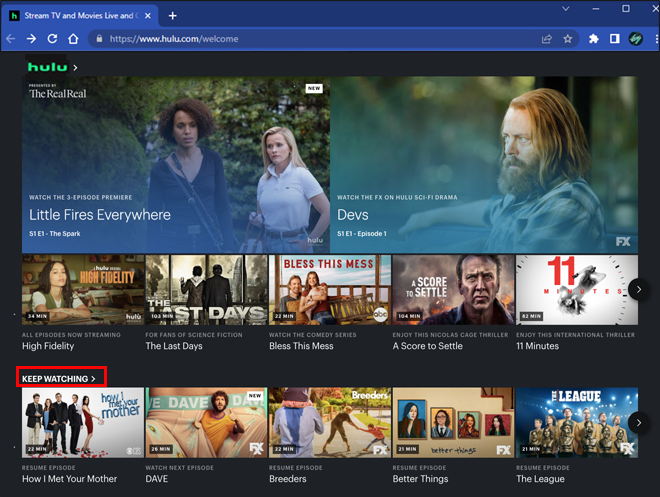Click 'Watch next episode' label above DAVE
Screen dimensions: 660x497
point(180,468)
